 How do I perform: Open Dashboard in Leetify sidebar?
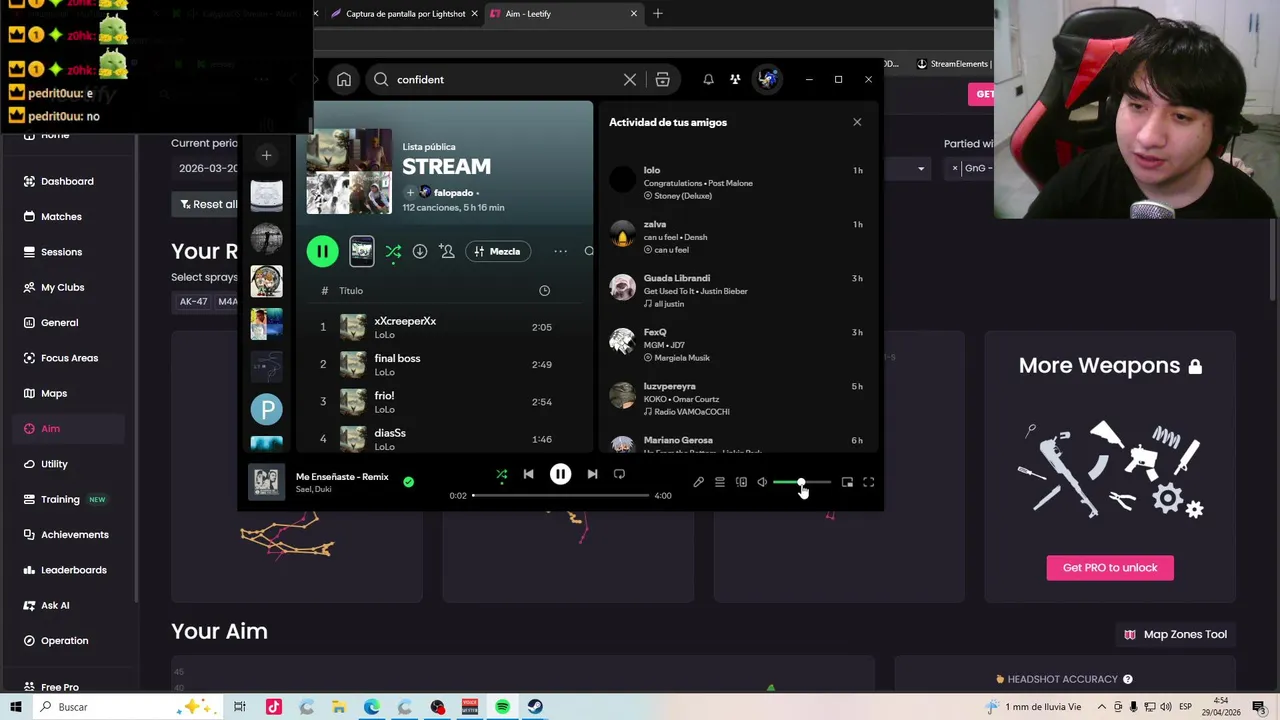click(x=67, y=181)
